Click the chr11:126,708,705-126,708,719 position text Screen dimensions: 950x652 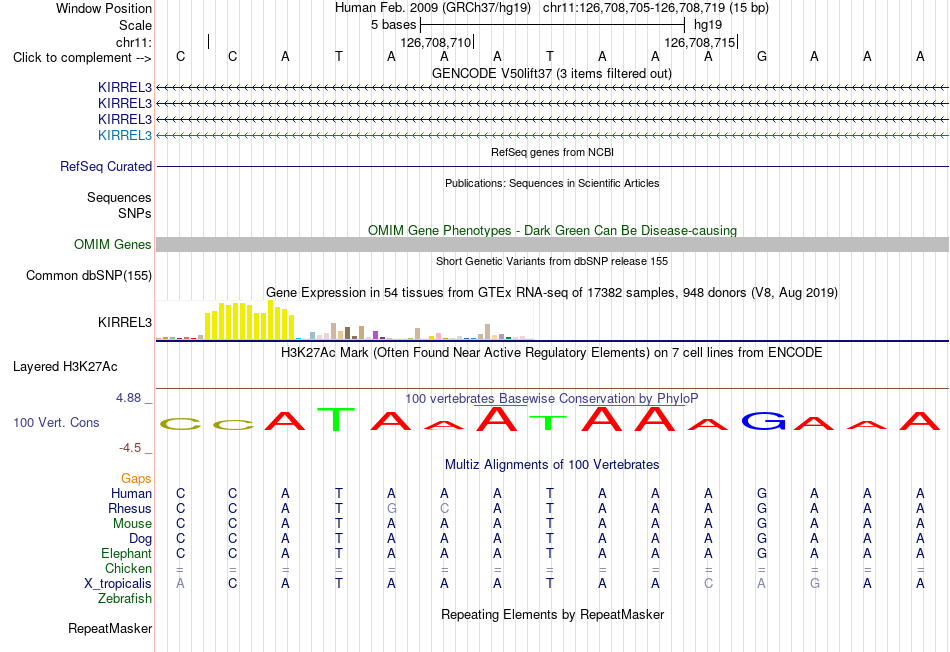(656, 8)
